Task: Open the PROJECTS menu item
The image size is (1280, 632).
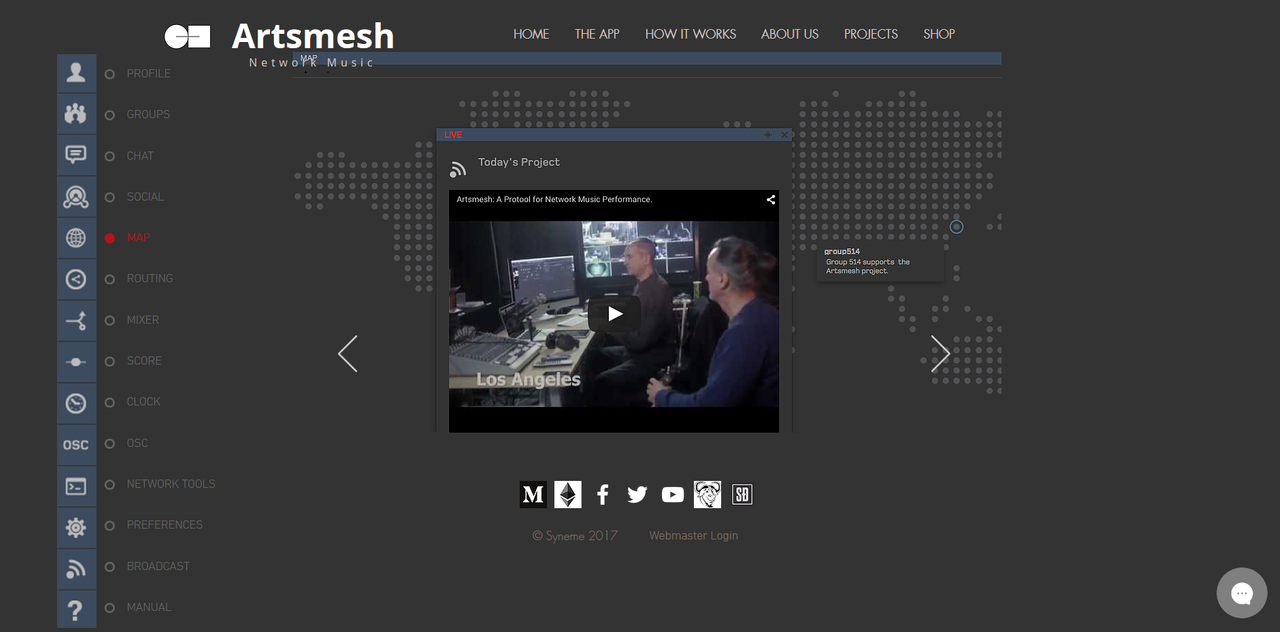Action: coord(871,34)
